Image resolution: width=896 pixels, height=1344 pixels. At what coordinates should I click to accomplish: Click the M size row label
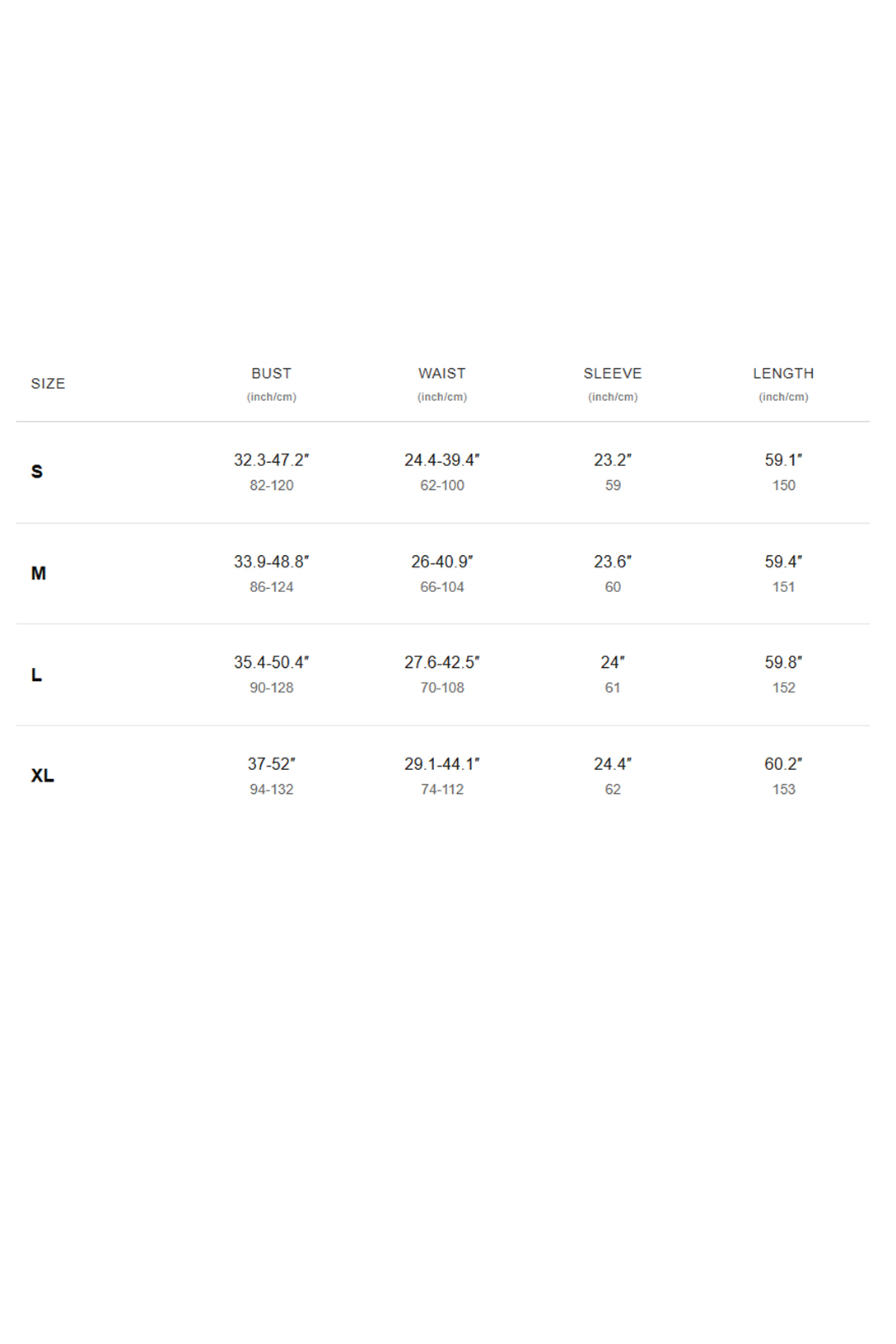click(39, 573)
